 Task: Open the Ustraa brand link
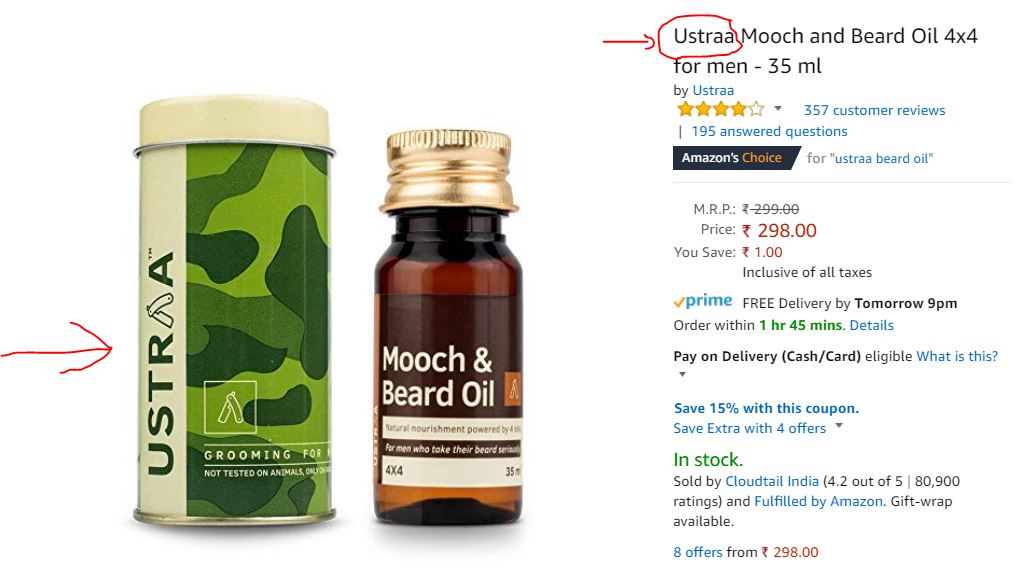[x=713, y=90]
